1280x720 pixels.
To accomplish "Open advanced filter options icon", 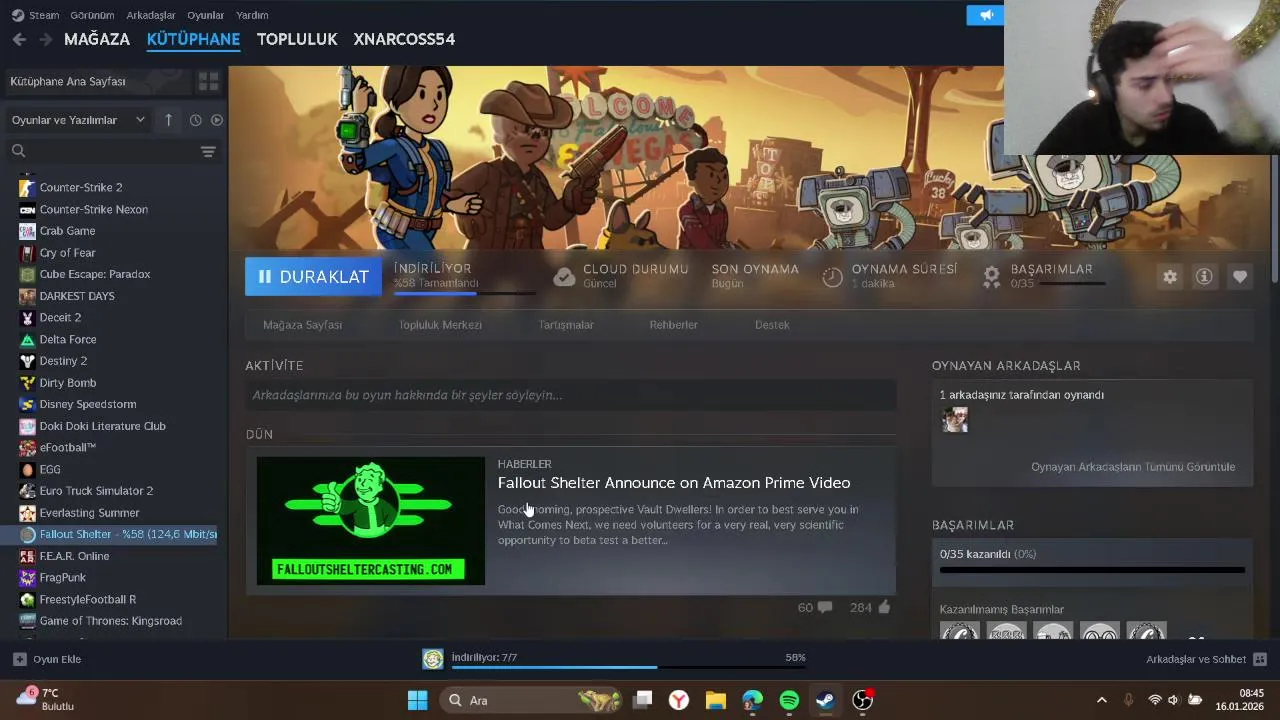I will coord(208,151).
